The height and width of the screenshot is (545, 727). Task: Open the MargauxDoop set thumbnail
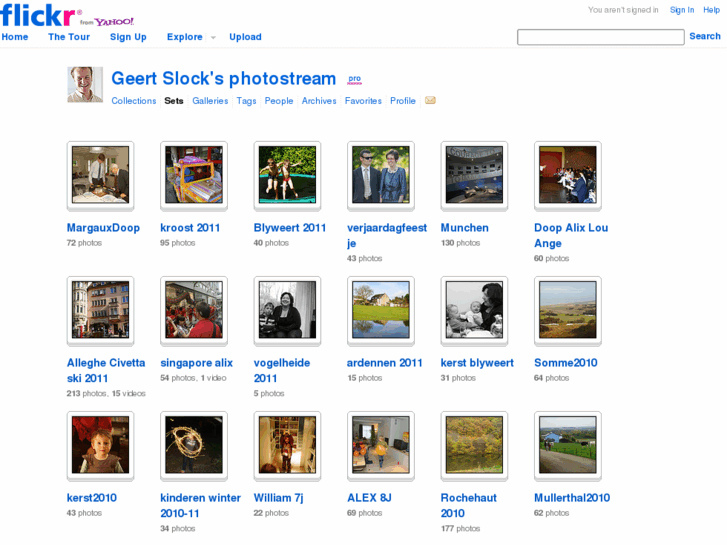[x=100, y=175]
